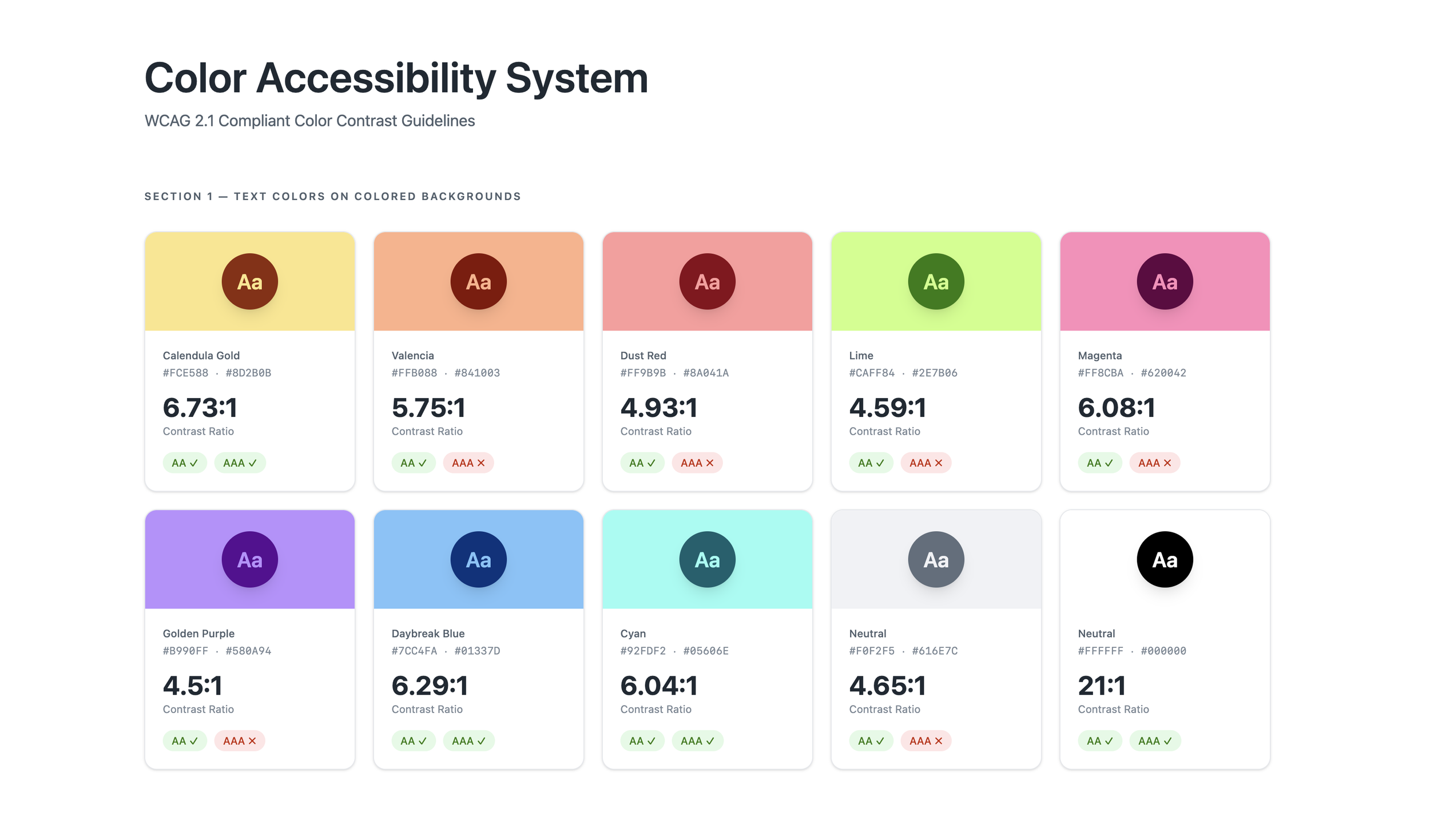Image resolution: width=1430 pixels, height=840 pixels.
Task: Click the Lime green Aa circle icon
Action: (x=936, y=281)
